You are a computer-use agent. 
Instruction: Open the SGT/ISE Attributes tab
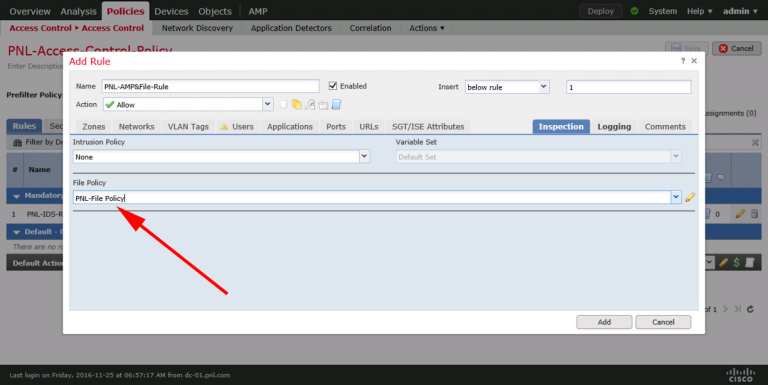(428, 126)
